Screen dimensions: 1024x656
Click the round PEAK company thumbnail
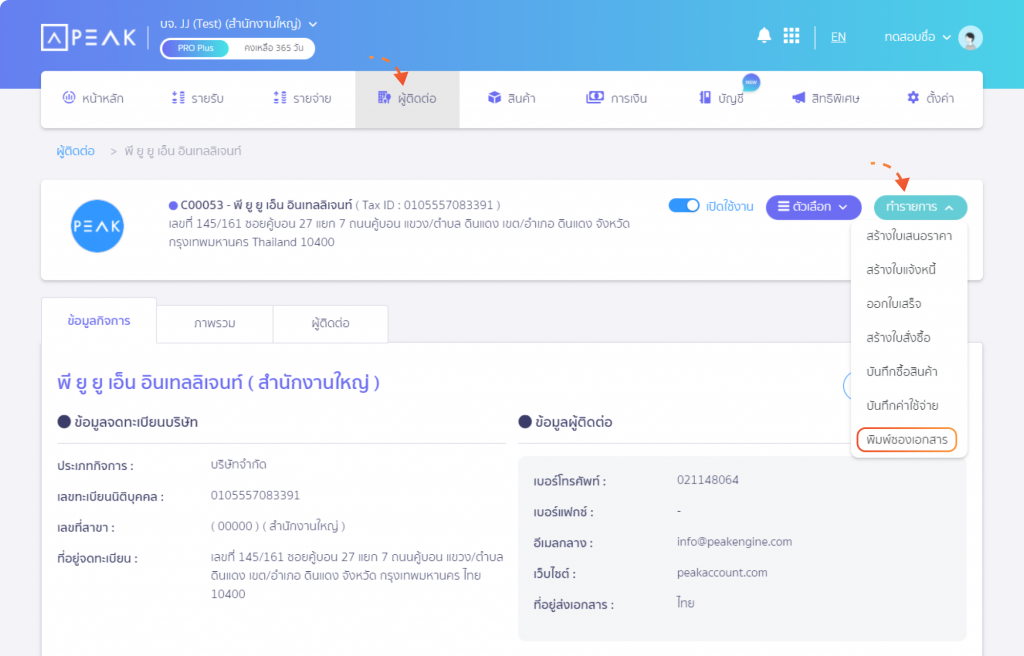tap(98, 226)
